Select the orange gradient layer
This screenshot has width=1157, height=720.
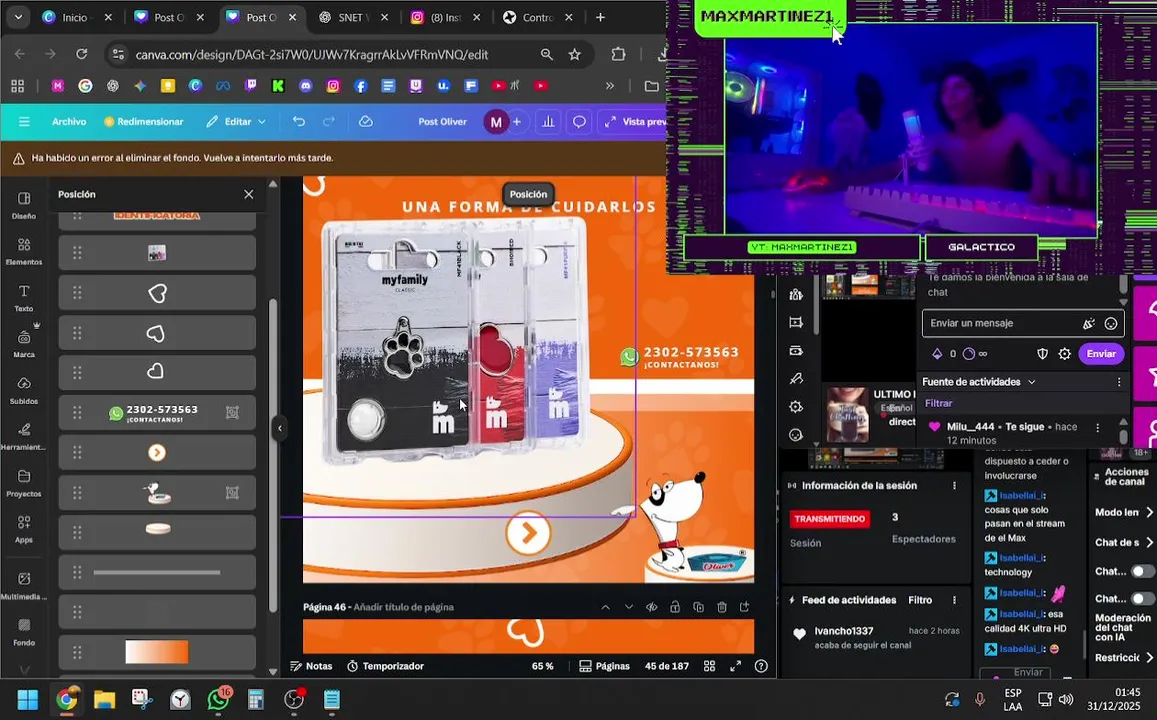point(157,652)
